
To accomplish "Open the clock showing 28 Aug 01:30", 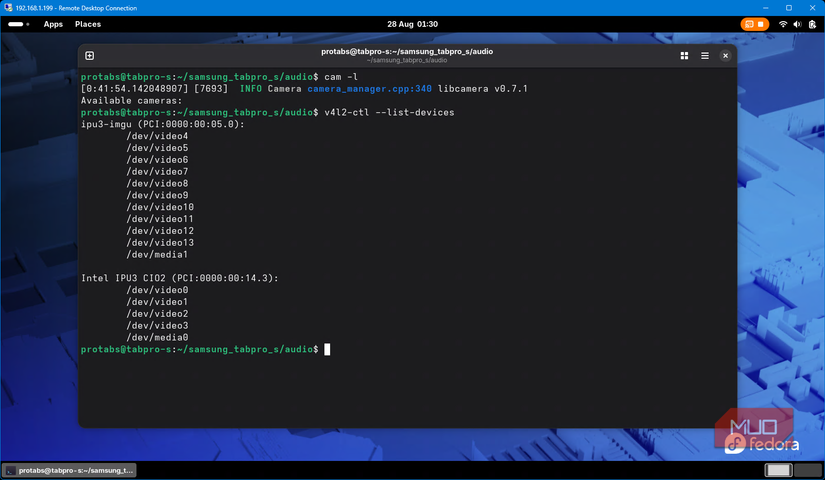I will 412,24.
